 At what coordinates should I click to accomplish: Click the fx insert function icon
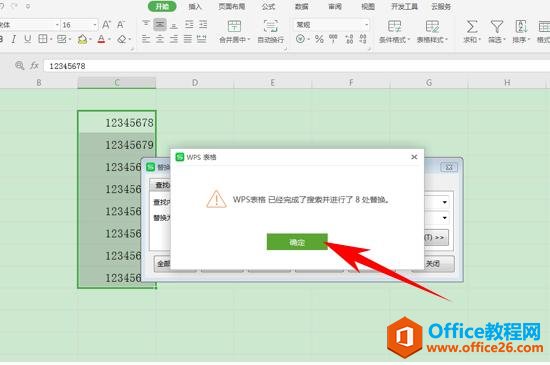tap(34, 65)
